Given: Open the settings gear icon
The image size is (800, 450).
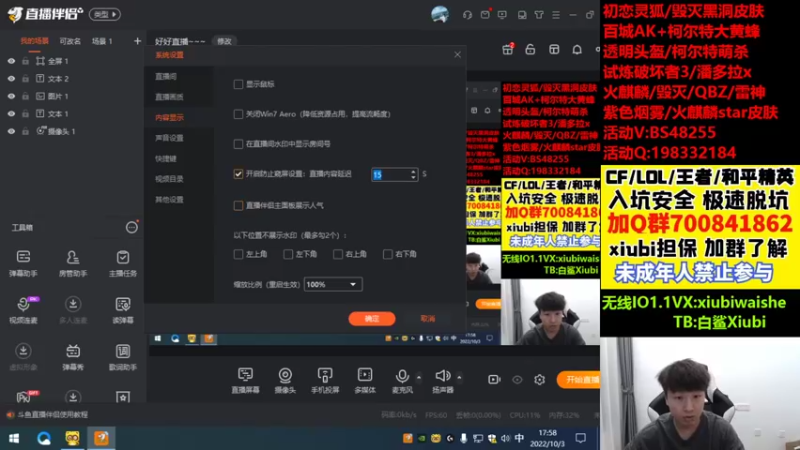Looking at the screenshot, I should click(x=539, y=380).
